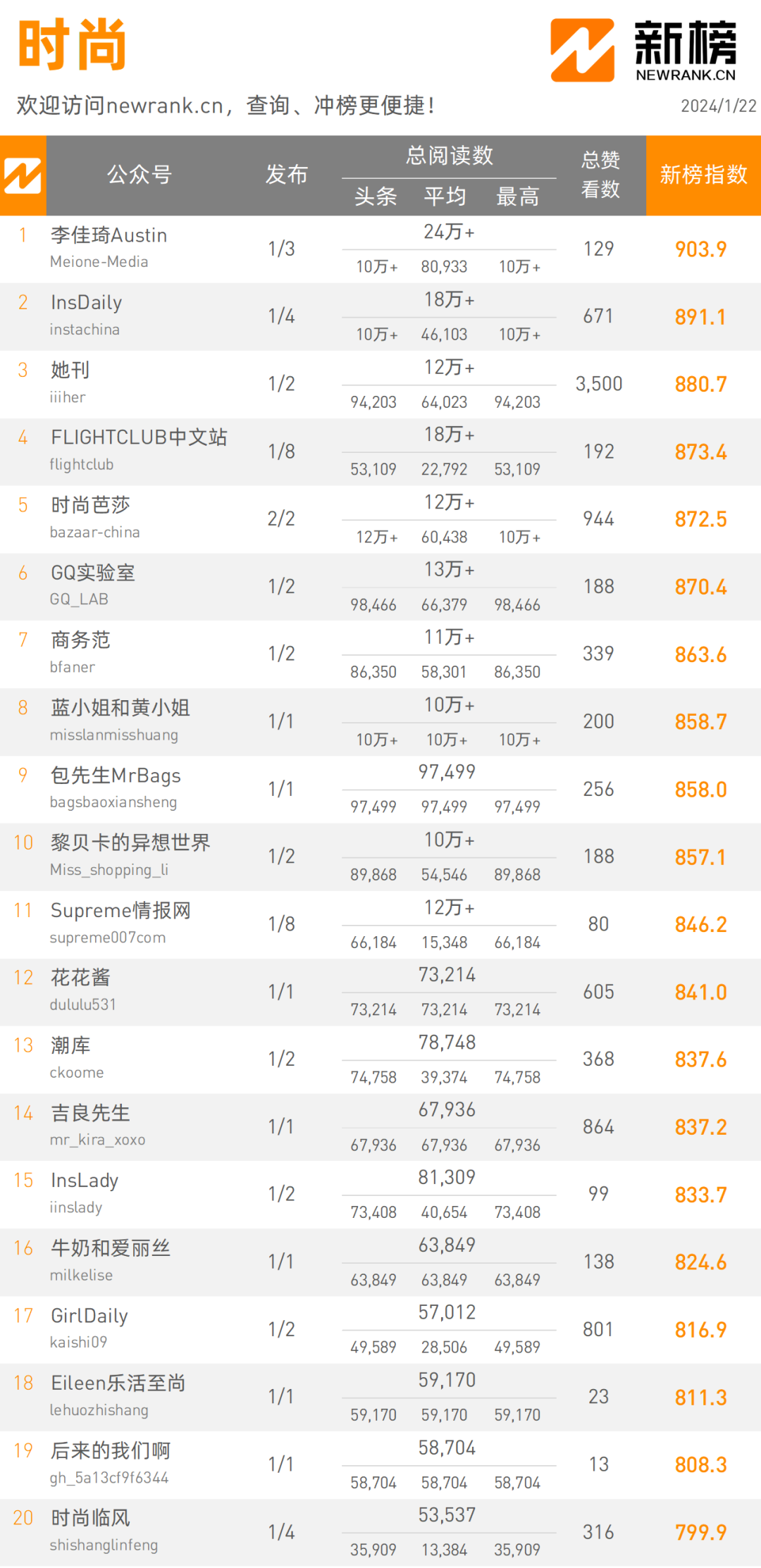
Task: Click index score 903.9
Action: [700, 249]
